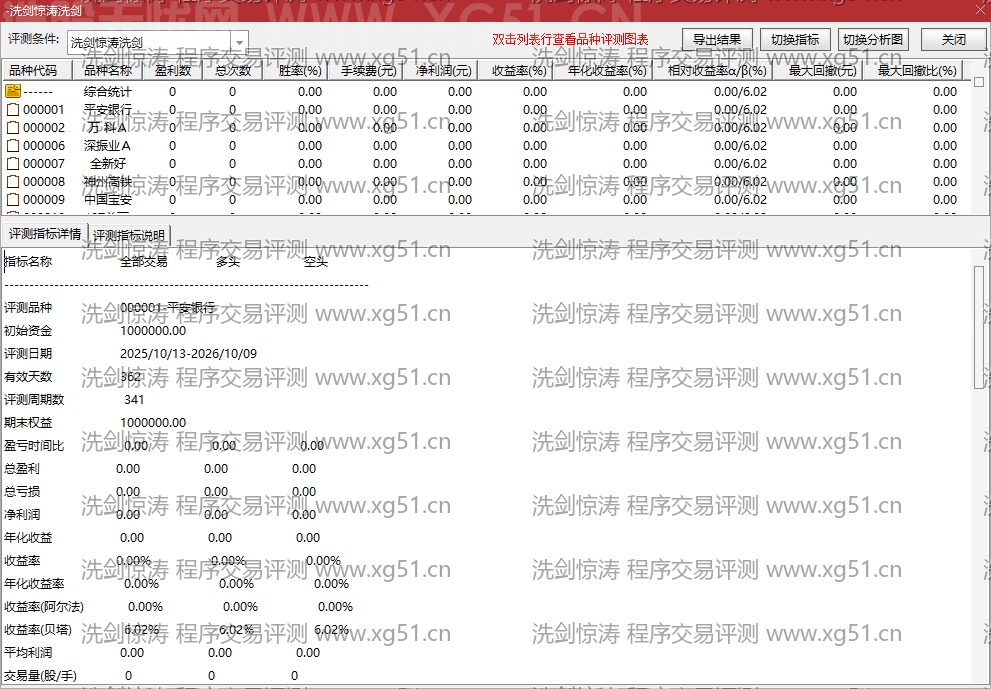Click the icon beside code 000006

13,145
